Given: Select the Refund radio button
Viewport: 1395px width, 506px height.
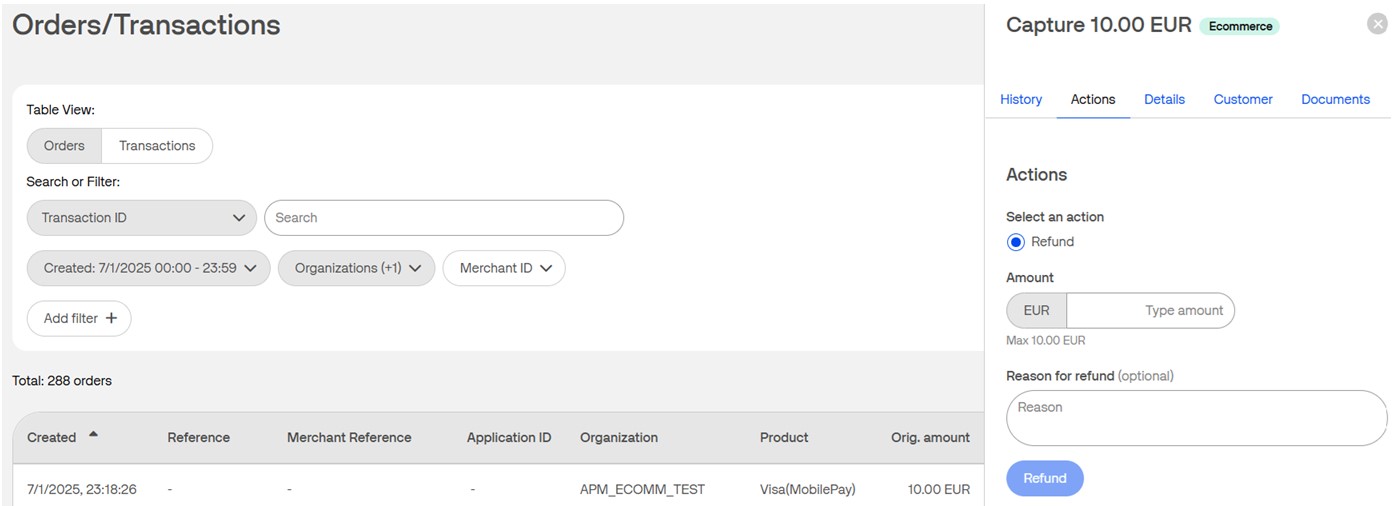Looking at the screenshot, I should click(1016, 242).
